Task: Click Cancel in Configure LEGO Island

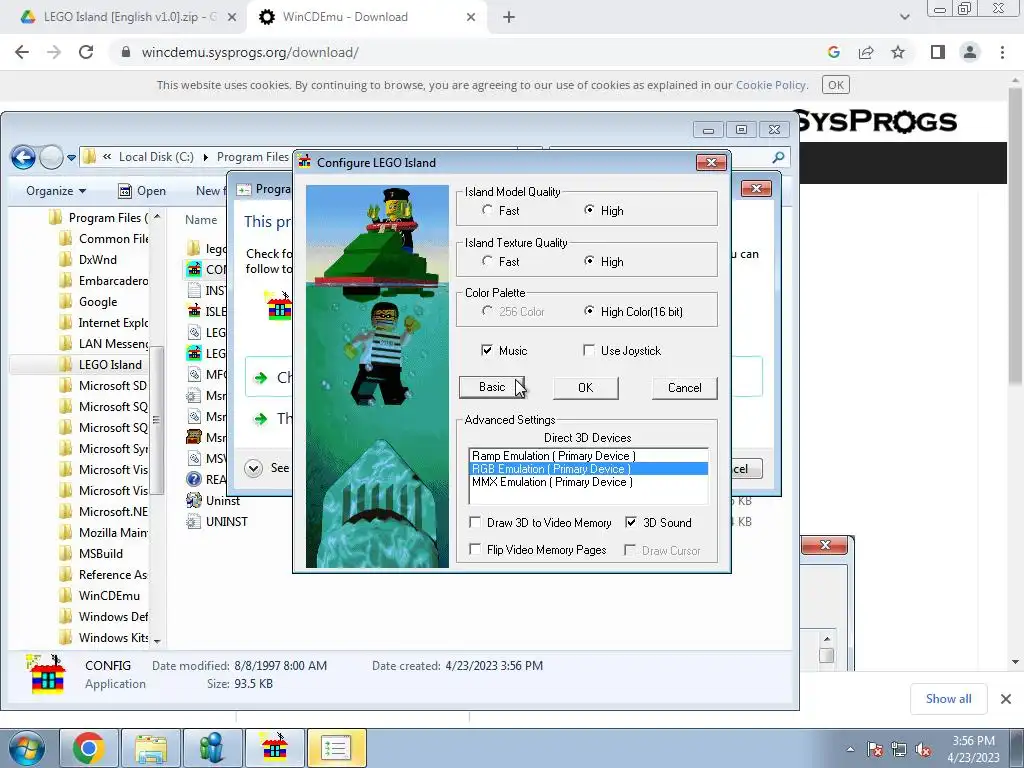Action: [x=684, y=388]
